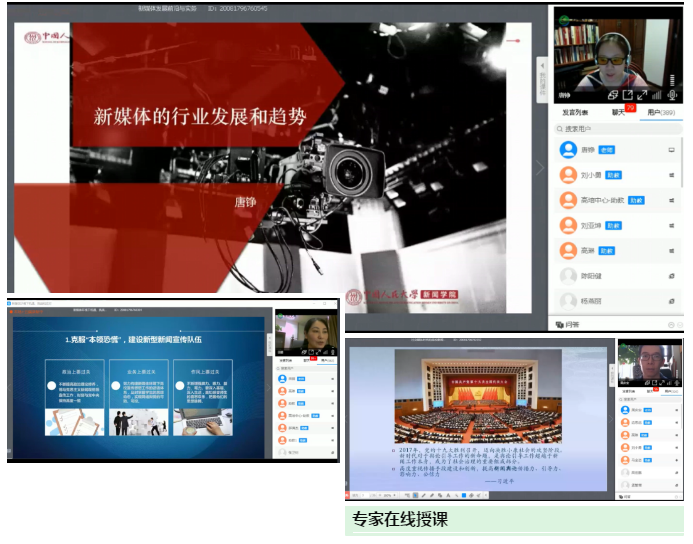The width and height of the screenshot is (693, 544).
Task: Click the device icon beside 唐铮 in user list
Action: (671, 150)
